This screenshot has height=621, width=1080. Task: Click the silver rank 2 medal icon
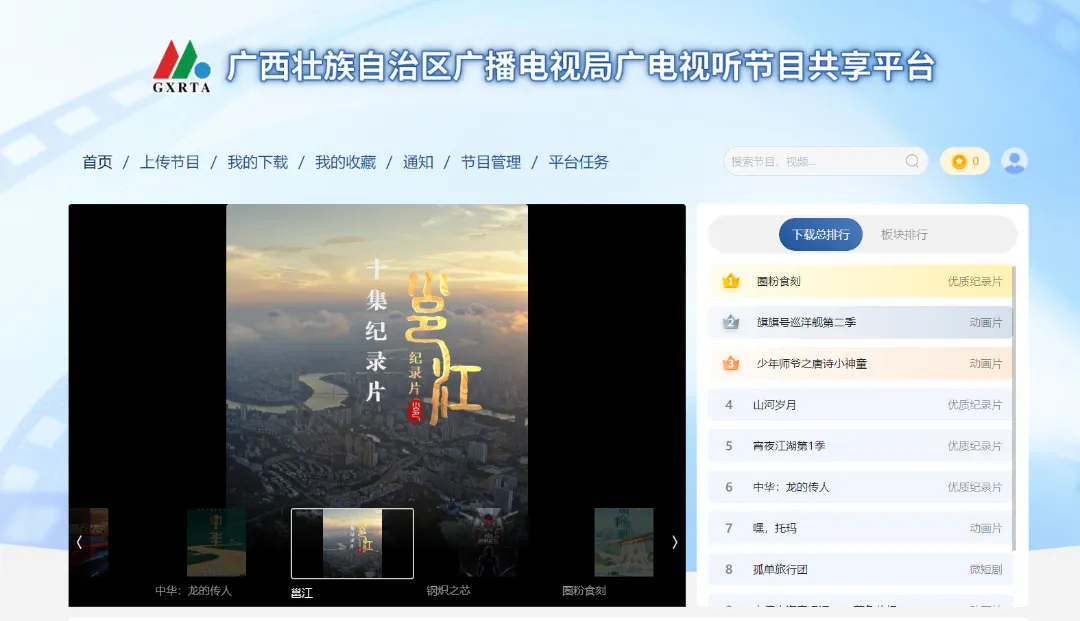[730, 323]
